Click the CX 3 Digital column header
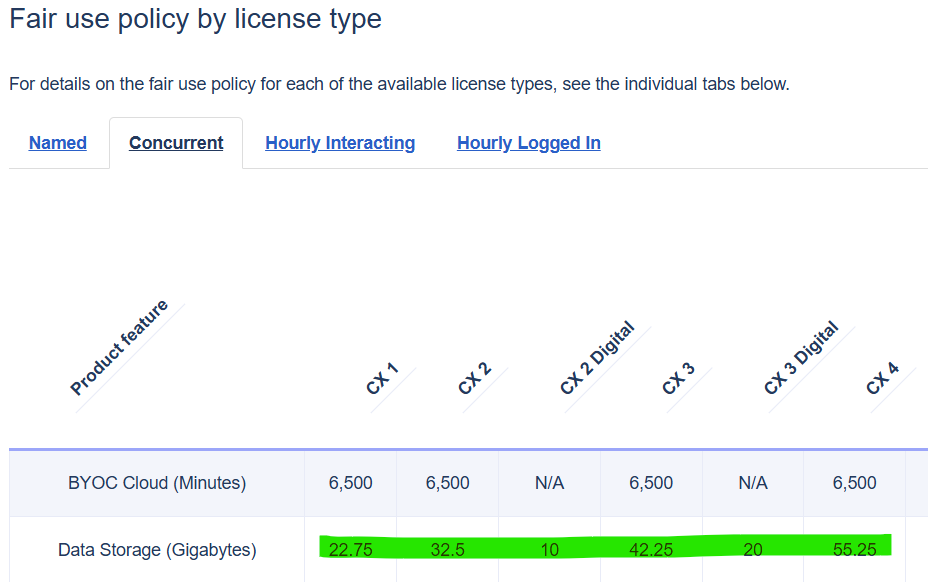928x582 pixels. point(801,358)
